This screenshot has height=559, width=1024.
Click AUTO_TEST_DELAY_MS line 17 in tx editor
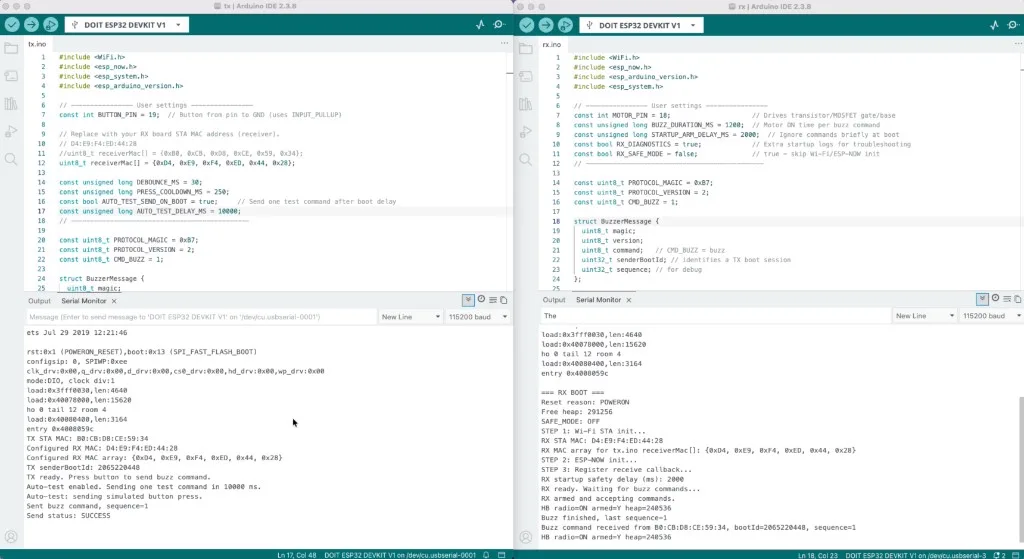(x=150, y=211)
